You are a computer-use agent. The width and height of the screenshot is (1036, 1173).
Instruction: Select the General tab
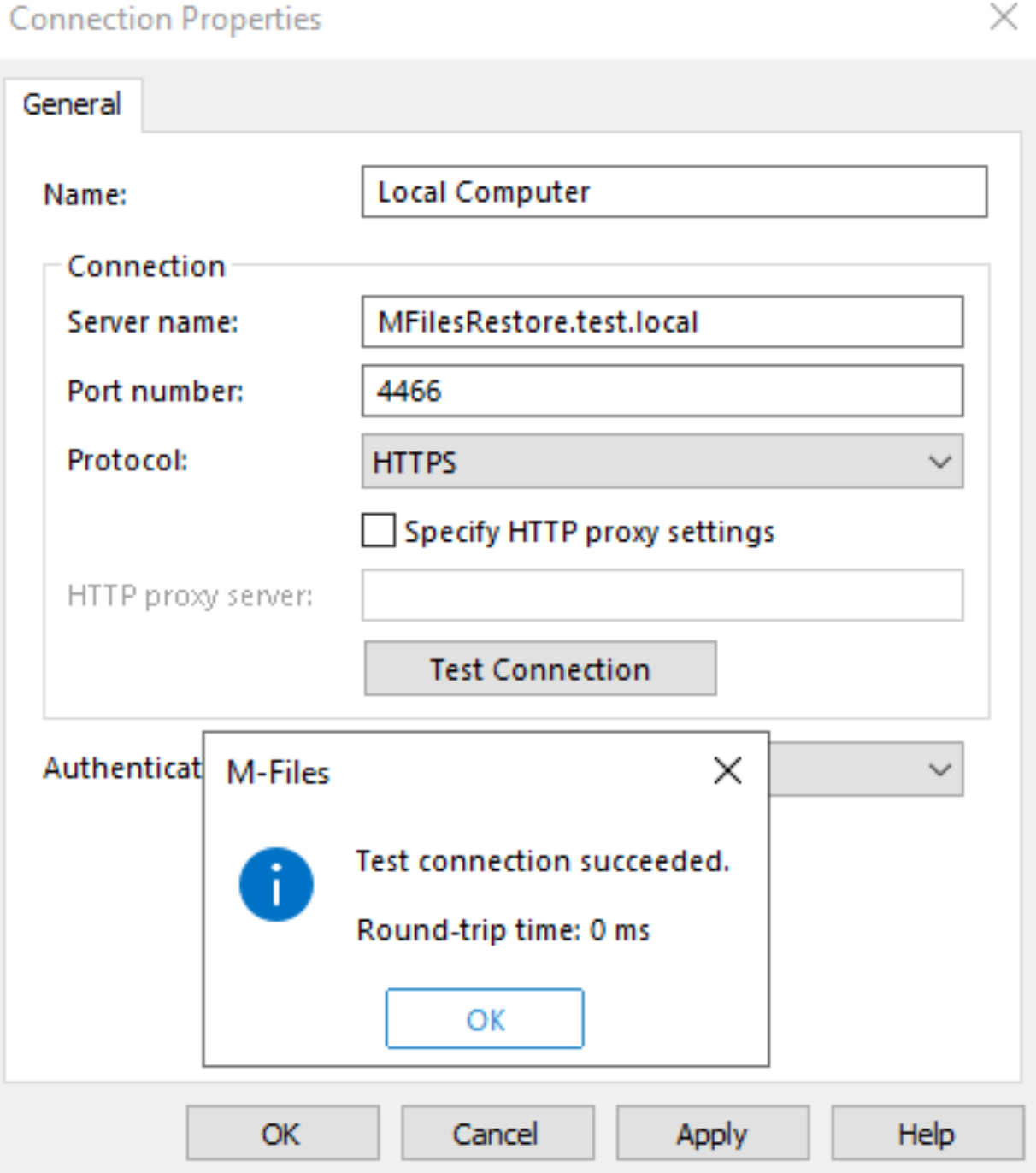[72, 104]
